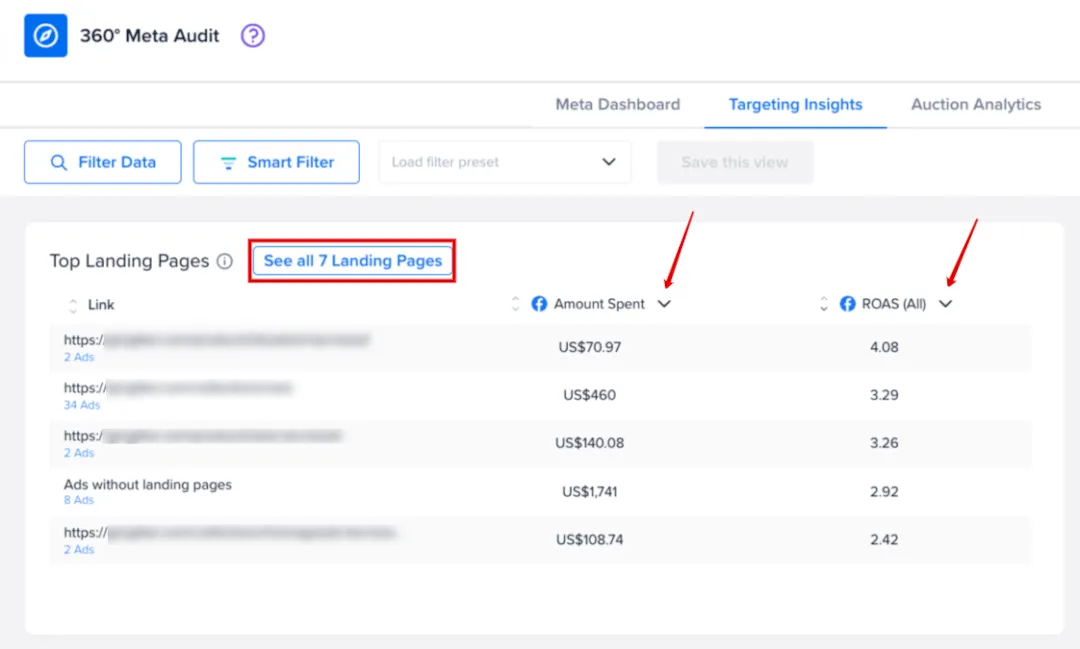Viewport: 1080px width, 649px height.
Task: Click Facebook icon next to ROAS (All)
Action: 847,304
